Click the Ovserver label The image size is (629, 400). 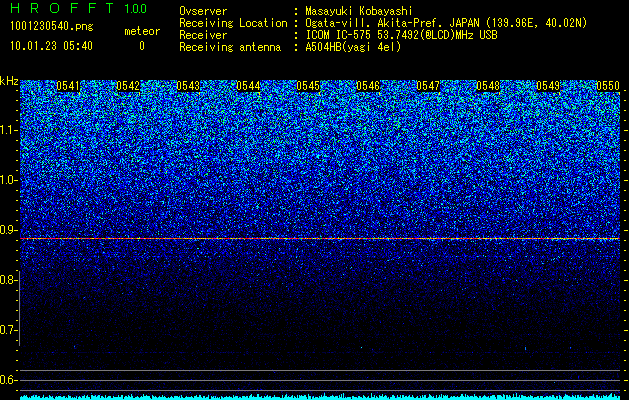click(203, 11)
